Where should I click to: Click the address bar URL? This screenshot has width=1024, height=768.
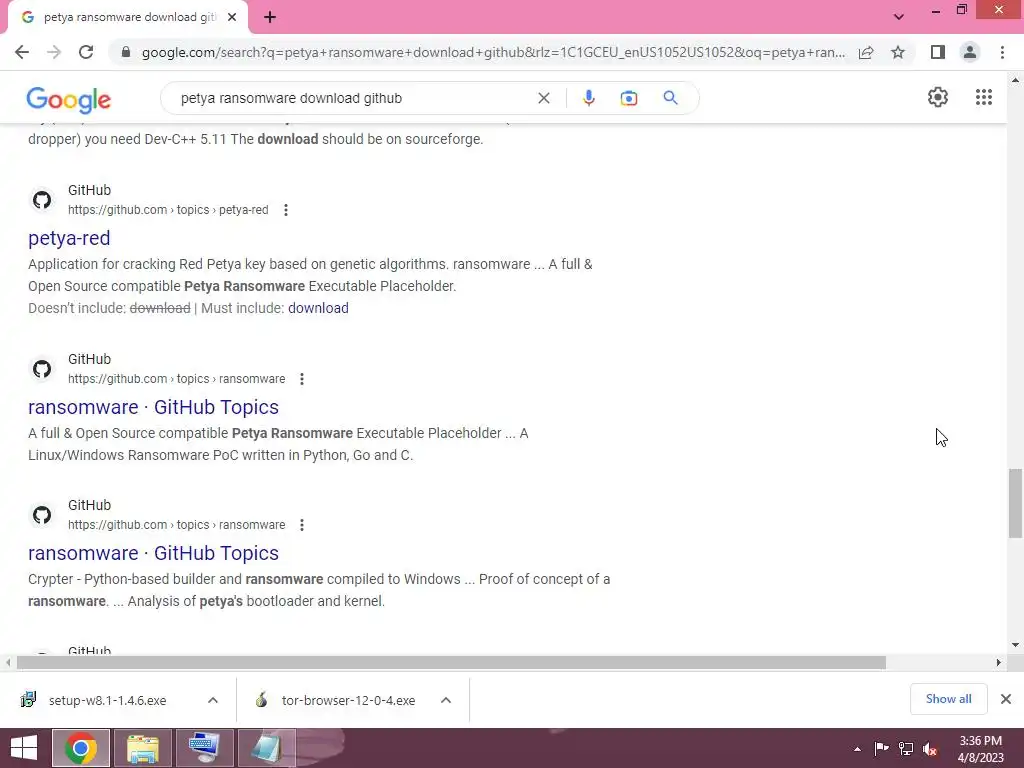(x=493, y=52)
